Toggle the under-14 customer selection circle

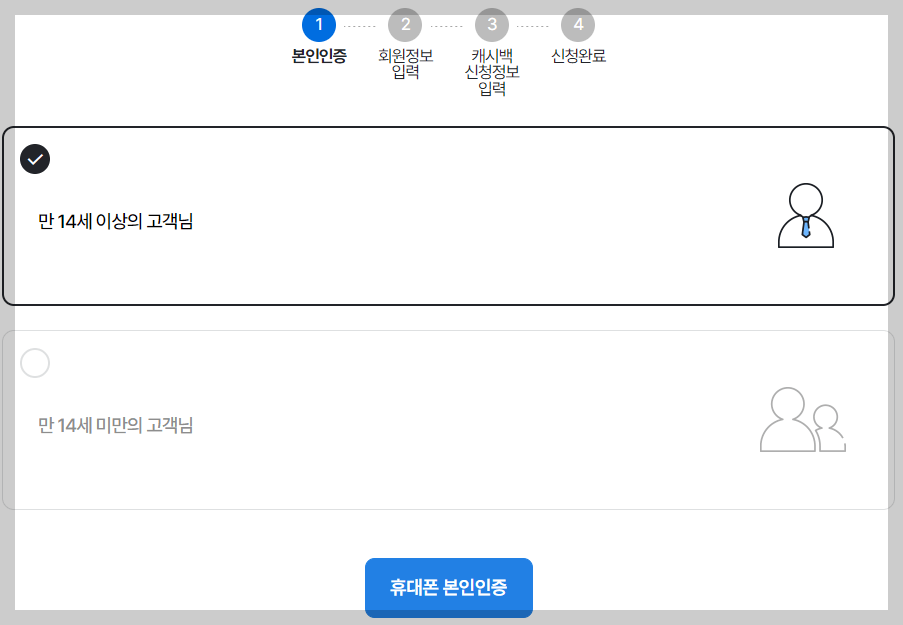point(35,363)
